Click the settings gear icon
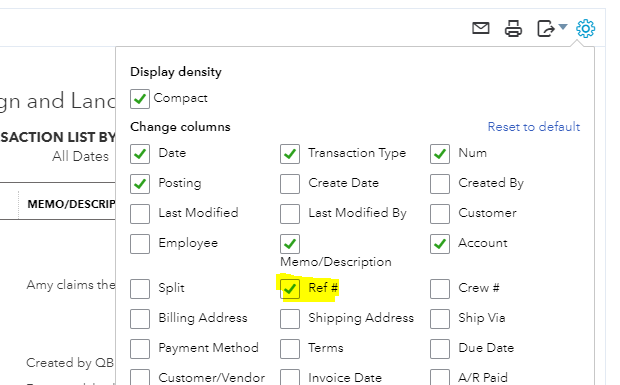 coord(586,28)
